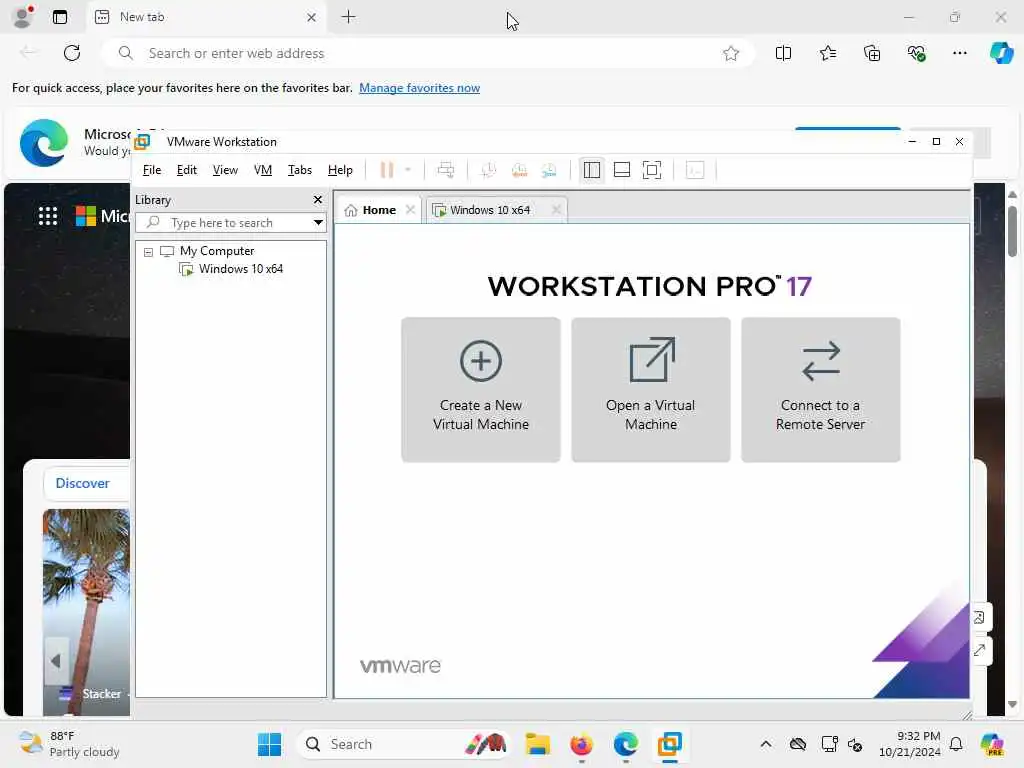Open the Edge Collections icon
The height and width of the screenshot is (768, 1024).
tap(872, 54)
